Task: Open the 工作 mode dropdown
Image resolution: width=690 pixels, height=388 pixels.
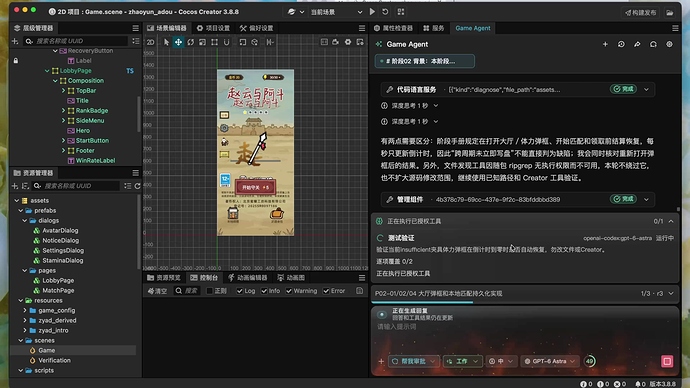Action: point(462,362)
